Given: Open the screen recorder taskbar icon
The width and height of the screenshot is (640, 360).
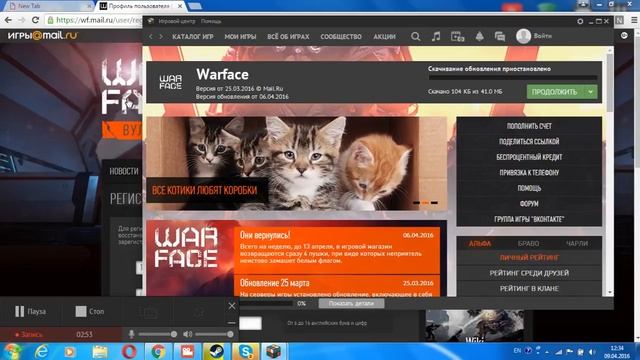Looking at the screenshot, I should coord(187,351).
